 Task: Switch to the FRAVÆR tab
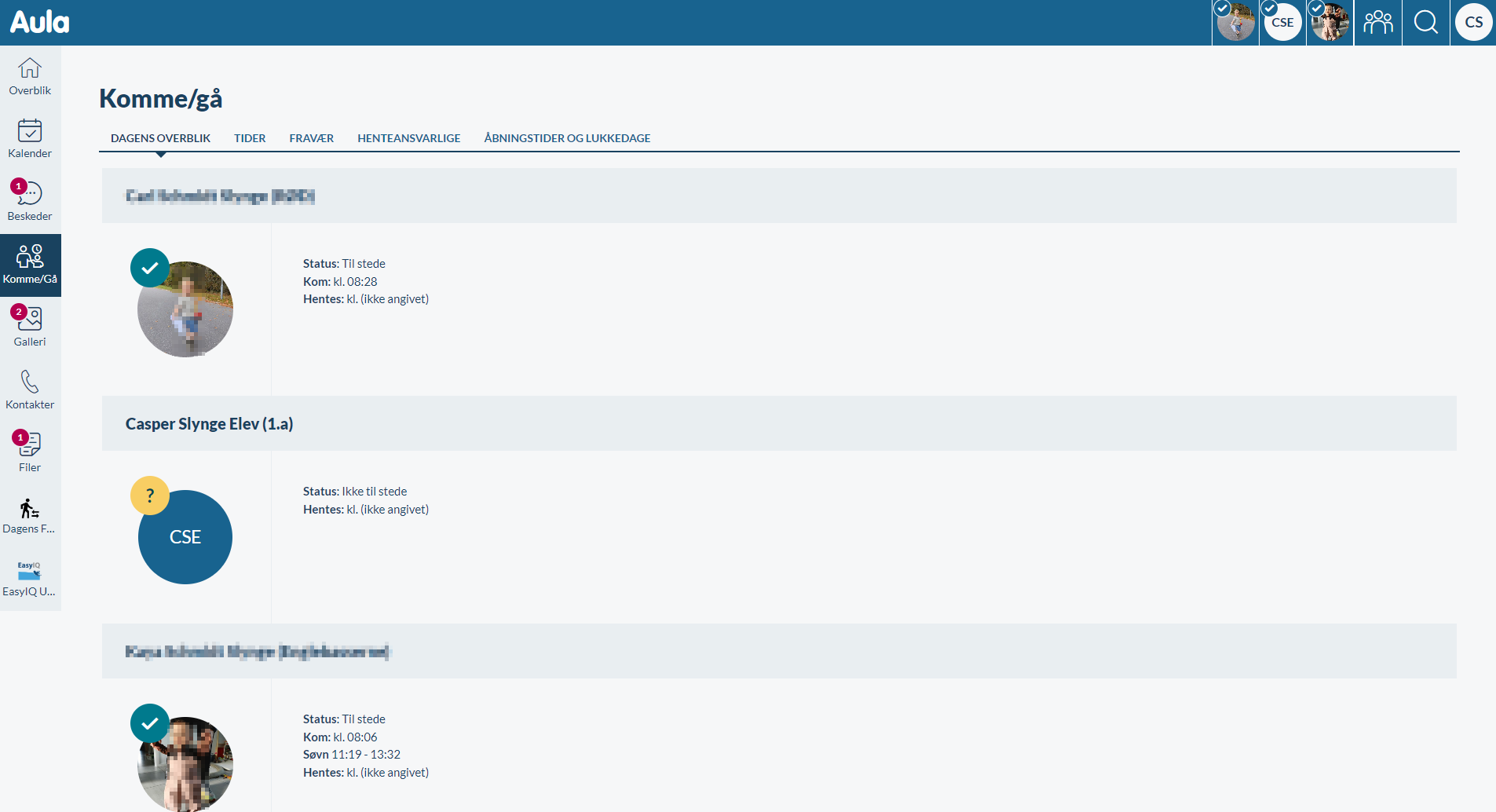click(x=311, y=138)
